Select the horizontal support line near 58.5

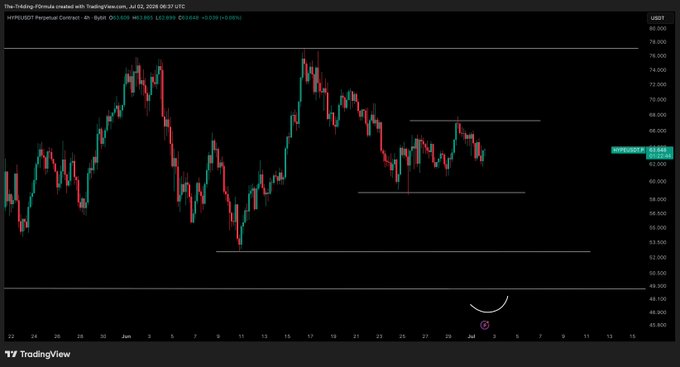[441, 192]
